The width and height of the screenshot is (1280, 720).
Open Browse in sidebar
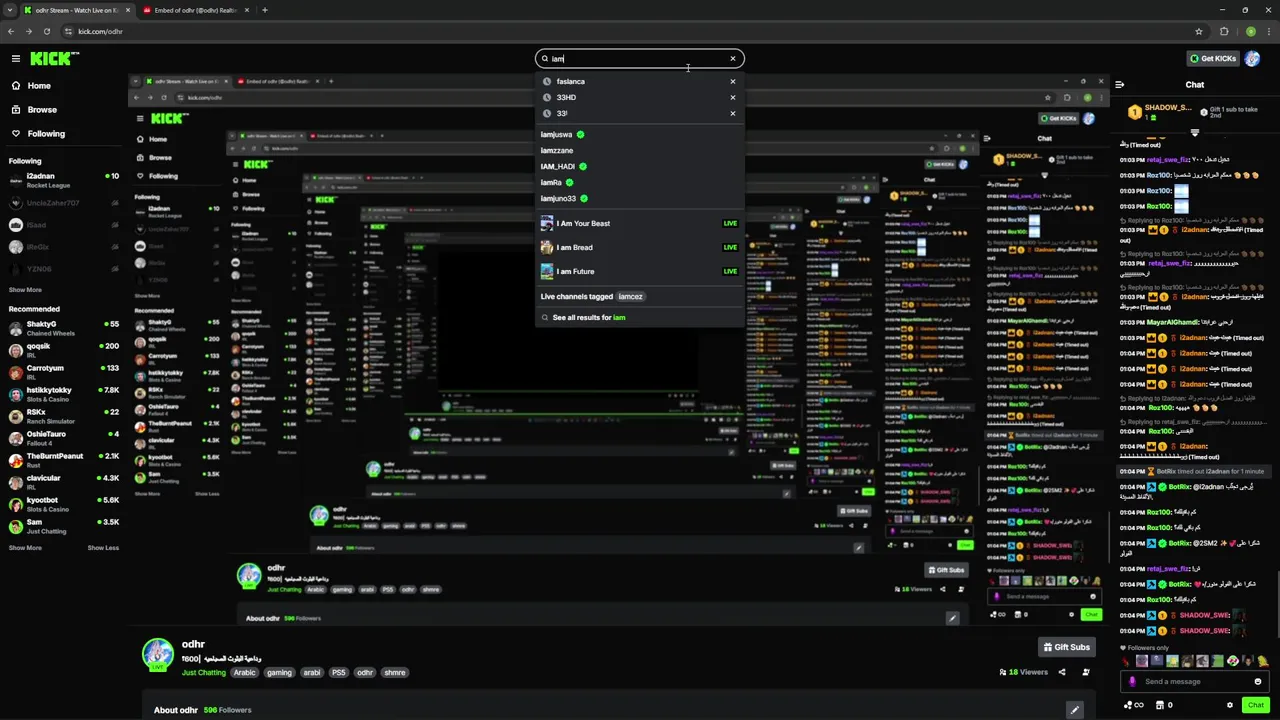pos(42,110)
